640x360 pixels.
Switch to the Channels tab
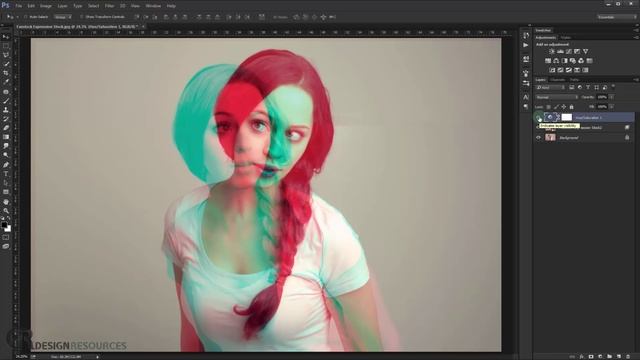557,80
